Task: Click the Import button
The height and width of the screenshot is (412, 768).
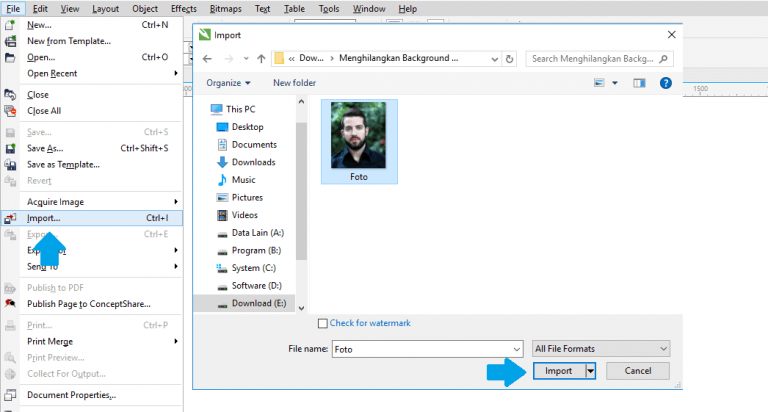Action: (559, 371)
